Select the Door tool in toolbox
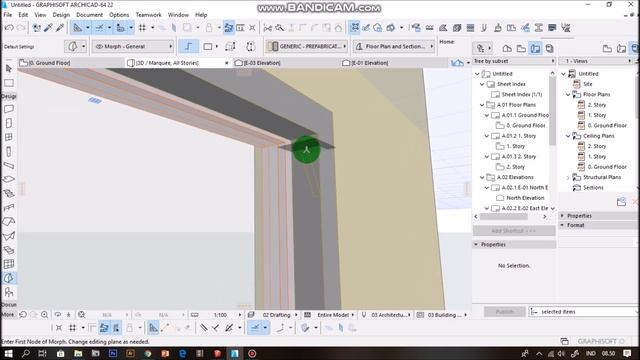The height and width of the screenshot is (360, 640). click(9, 123)
